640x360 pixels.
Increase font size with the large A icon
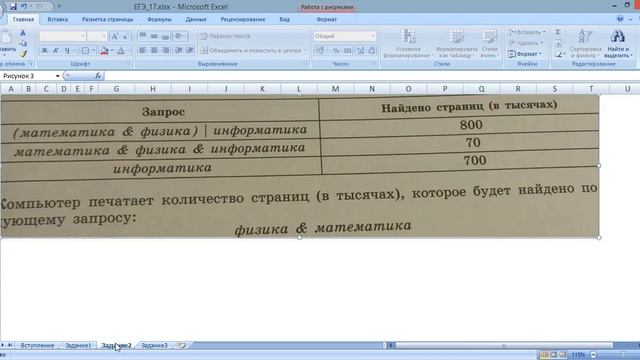(115, 36)
